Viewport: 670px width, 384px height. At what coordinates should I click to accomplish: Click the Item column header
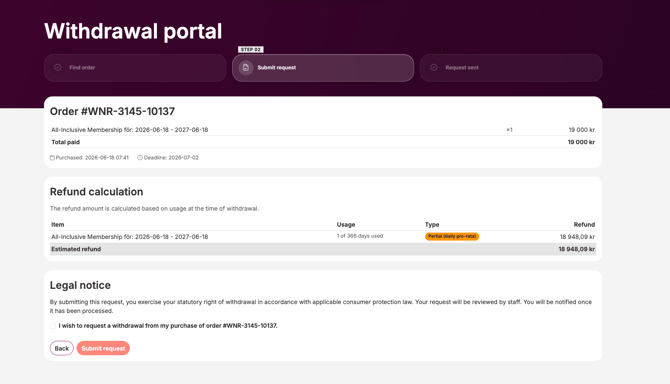point(58,225)
